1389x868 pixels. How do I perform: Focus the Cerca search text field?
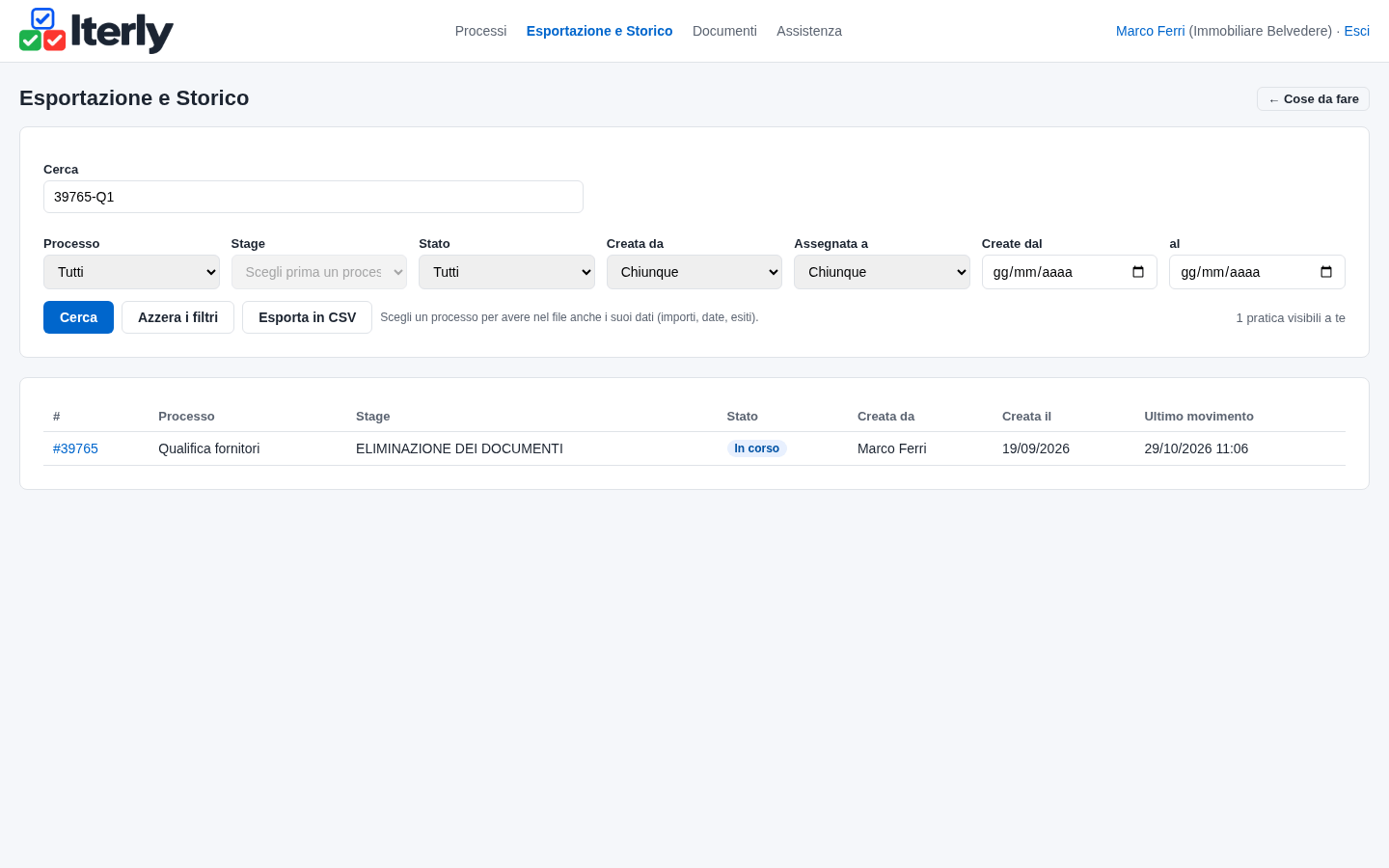[x=313, y=197]
